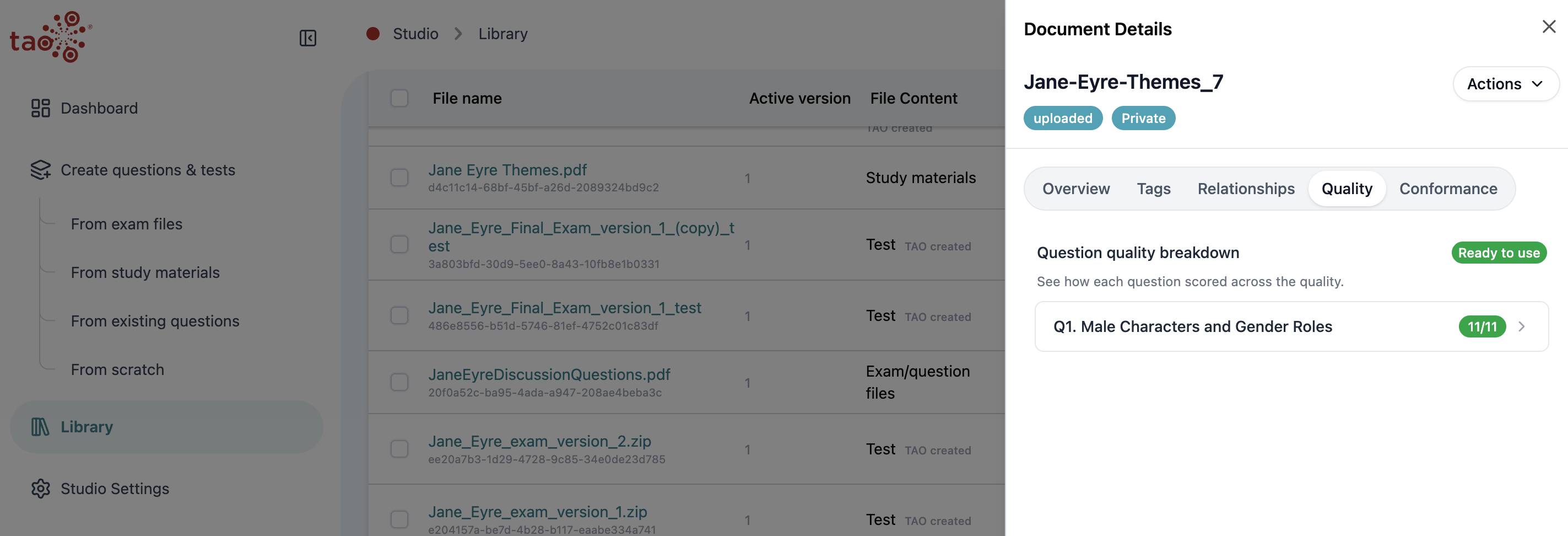Close the Document Details panel
The image size is (1568, 536).
click(1549, 27)
